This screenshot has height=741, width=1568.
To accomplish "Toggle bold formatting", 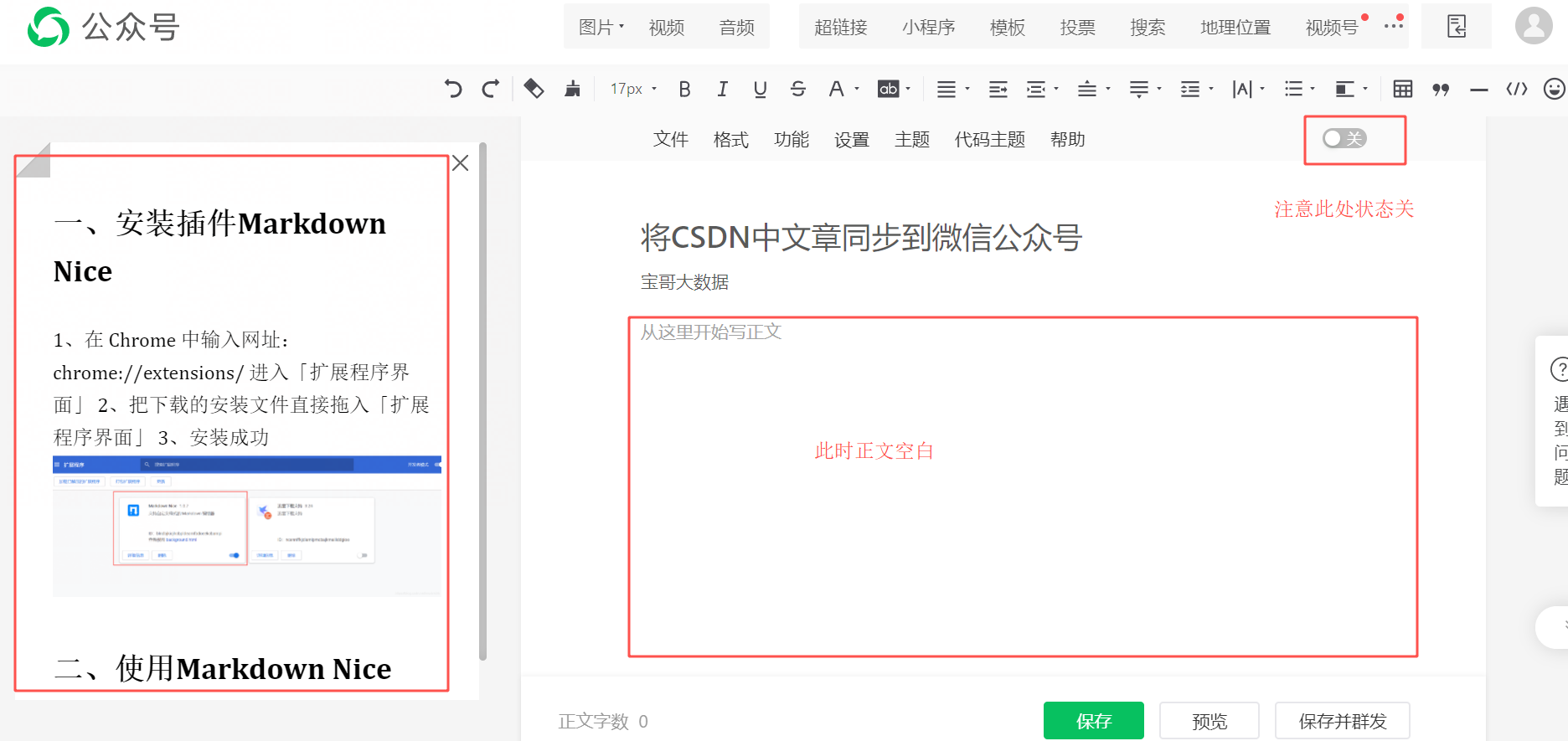I will click(684, 89).
